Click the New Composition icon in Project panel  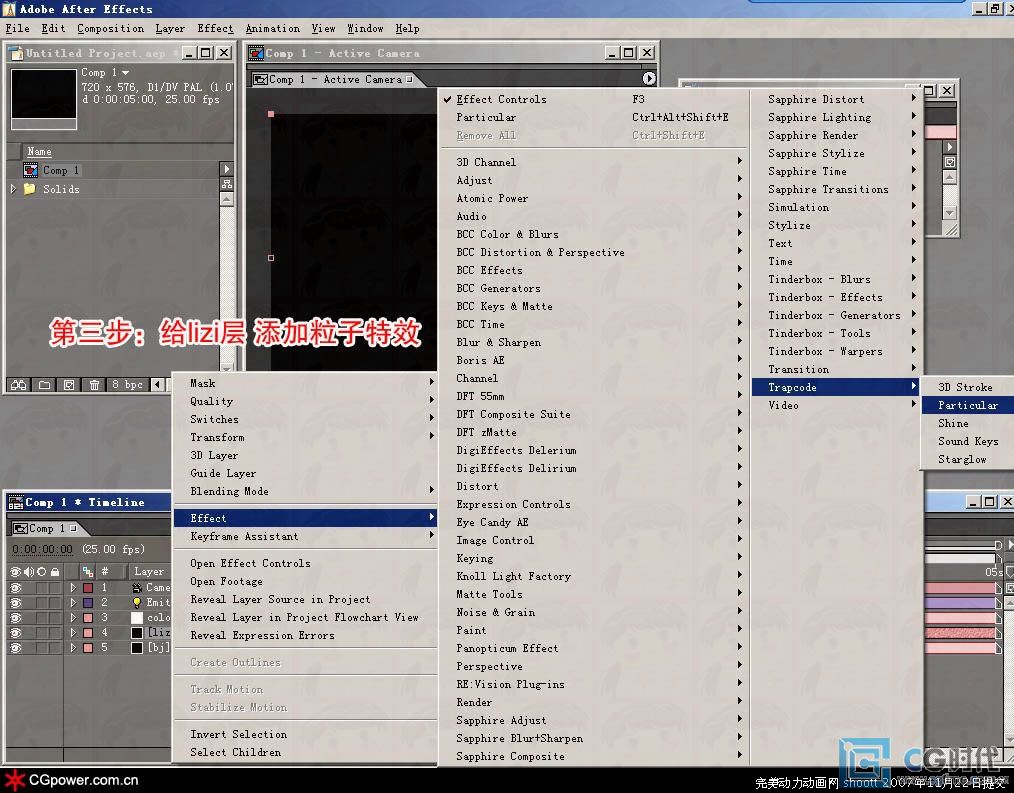(69, 385)
